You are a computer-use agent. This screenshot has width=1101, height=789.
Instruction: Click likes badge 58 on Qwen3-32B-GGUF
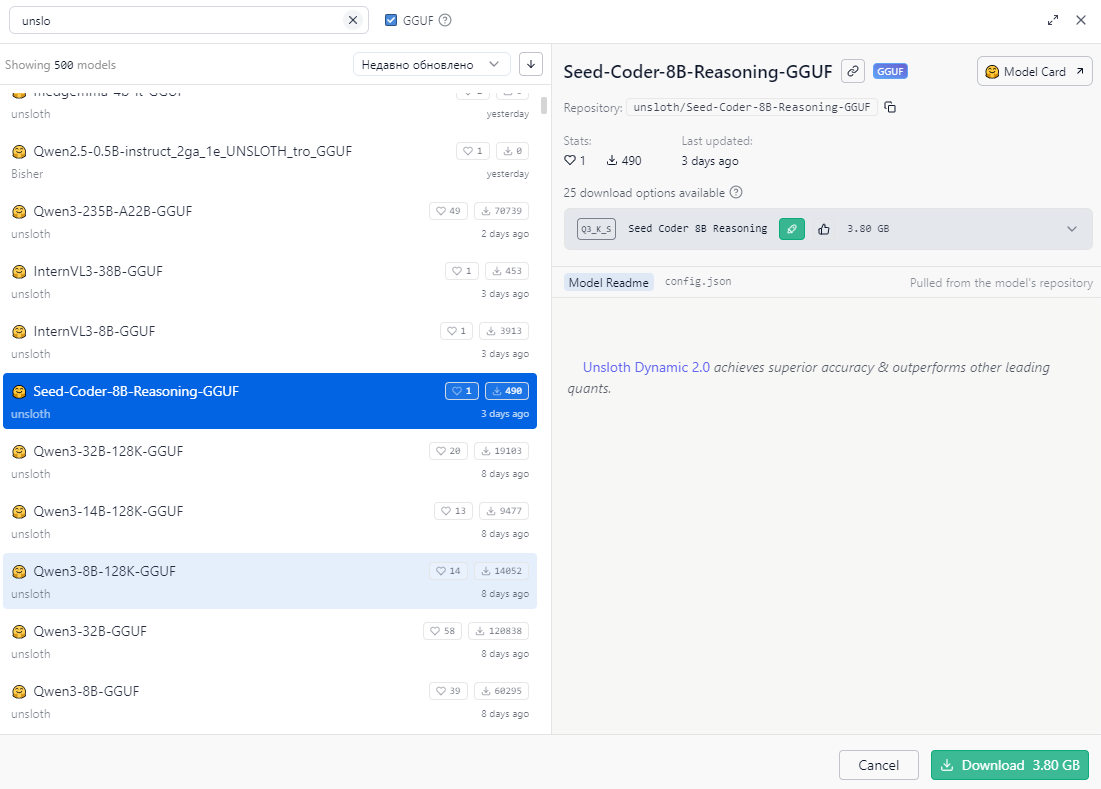[x=442, y=631]
